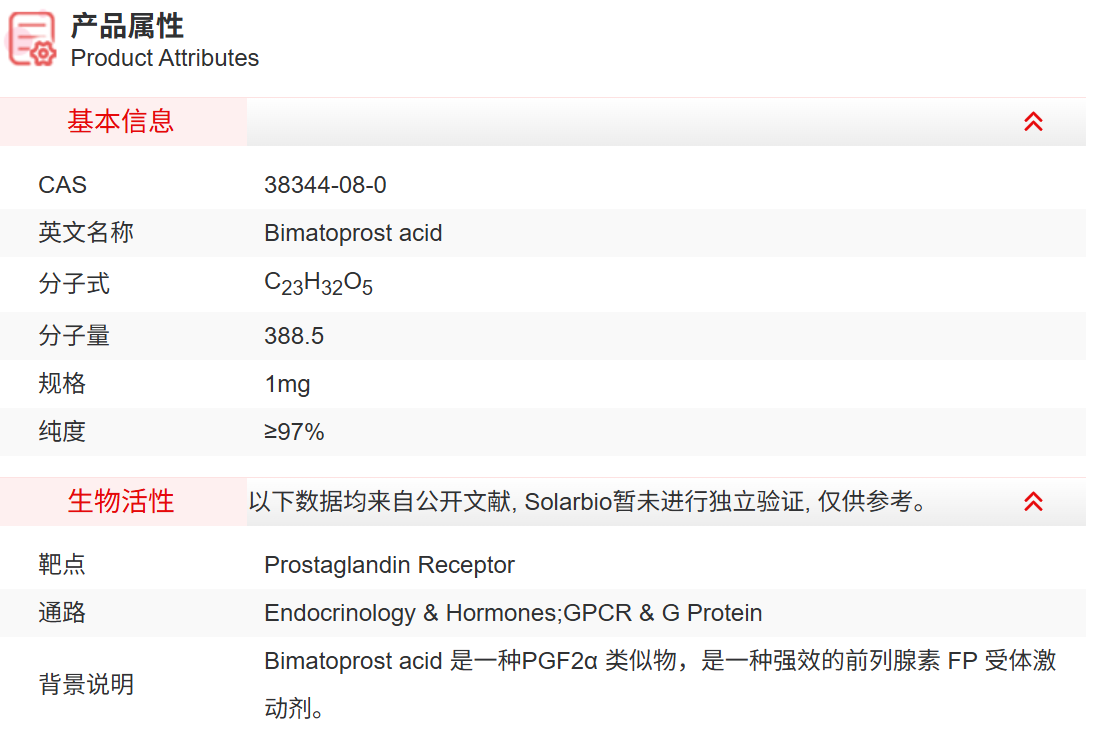Click the 产品属性 page title
The image size is (1097, 735).
coord(125,27)
